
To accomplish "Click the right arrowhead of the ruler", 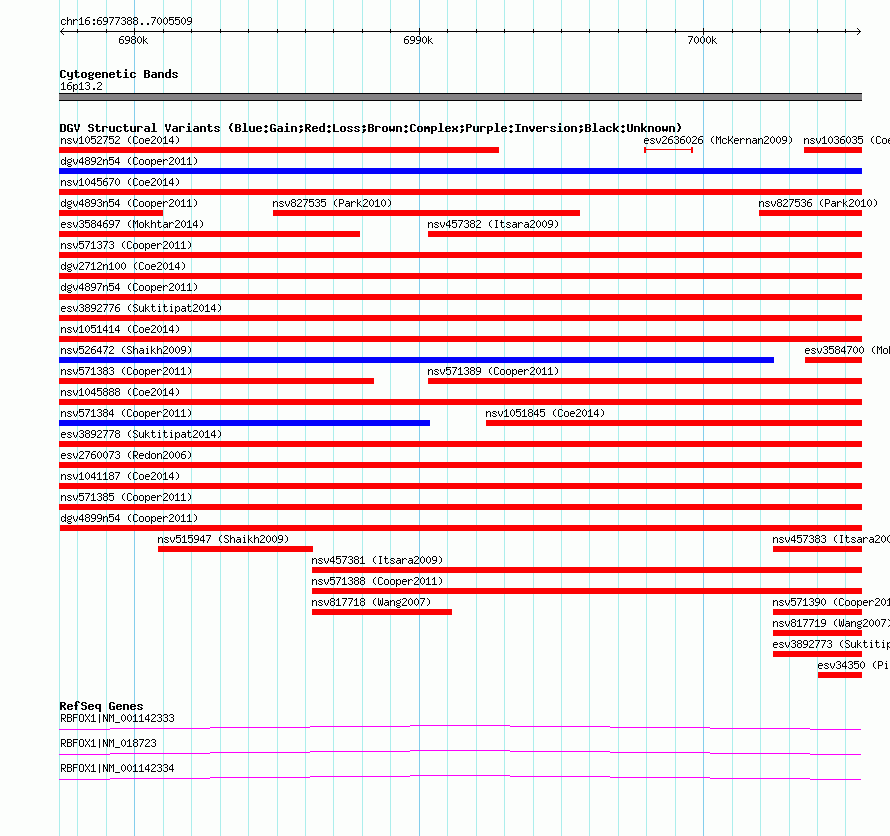I will (859, 31).
